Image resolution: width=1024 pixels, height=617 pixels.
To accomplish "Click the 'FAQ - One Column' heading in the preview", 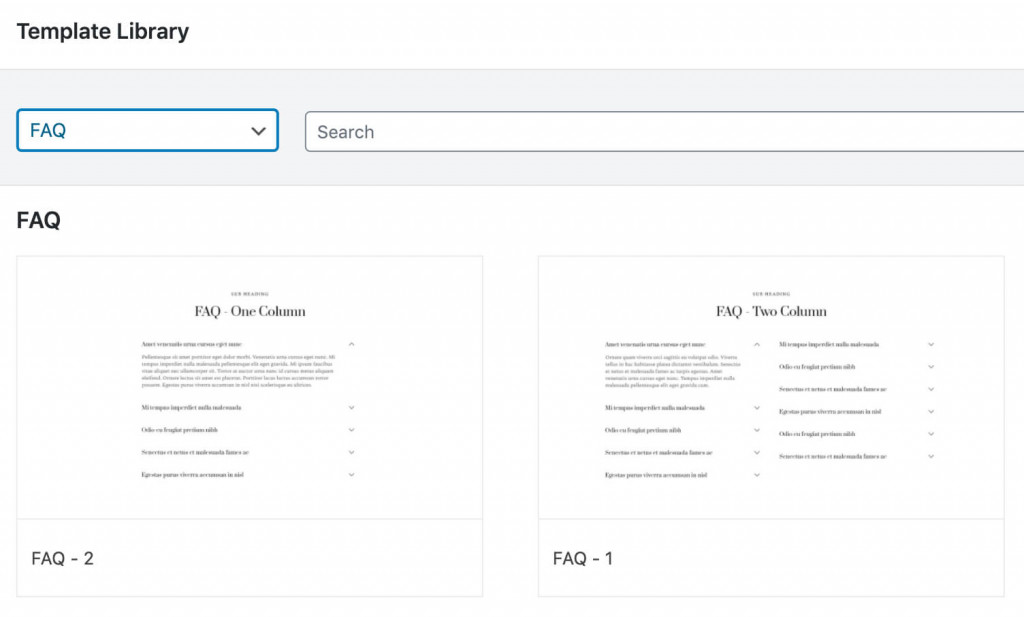I will (249, 311).
